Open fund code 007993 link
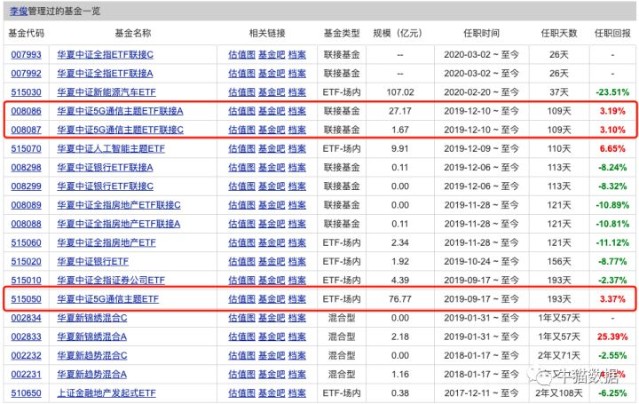The image size is (639, 404). pyautogui.click(x=26, y=55)
